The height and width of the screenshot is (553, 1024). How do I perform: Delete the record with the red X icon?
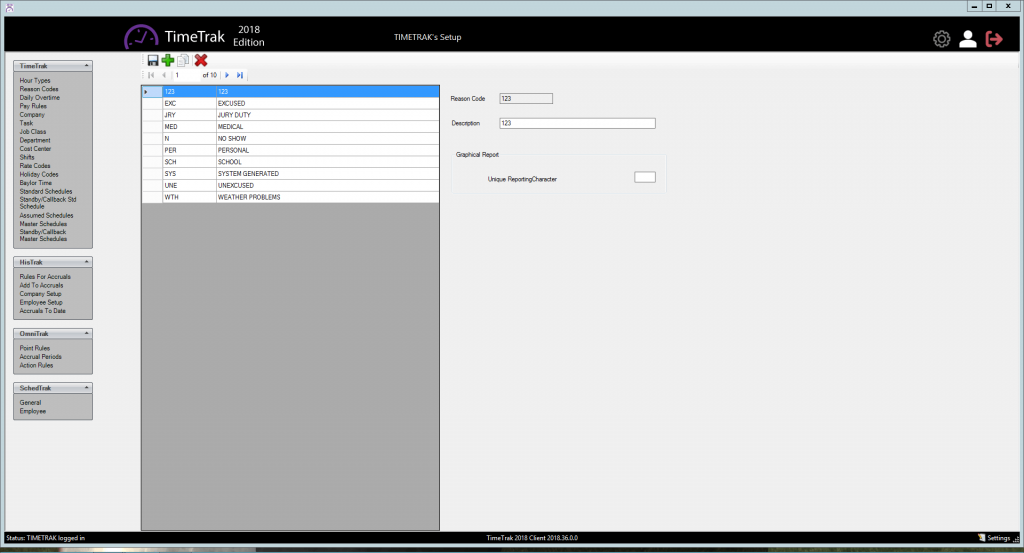200,60
